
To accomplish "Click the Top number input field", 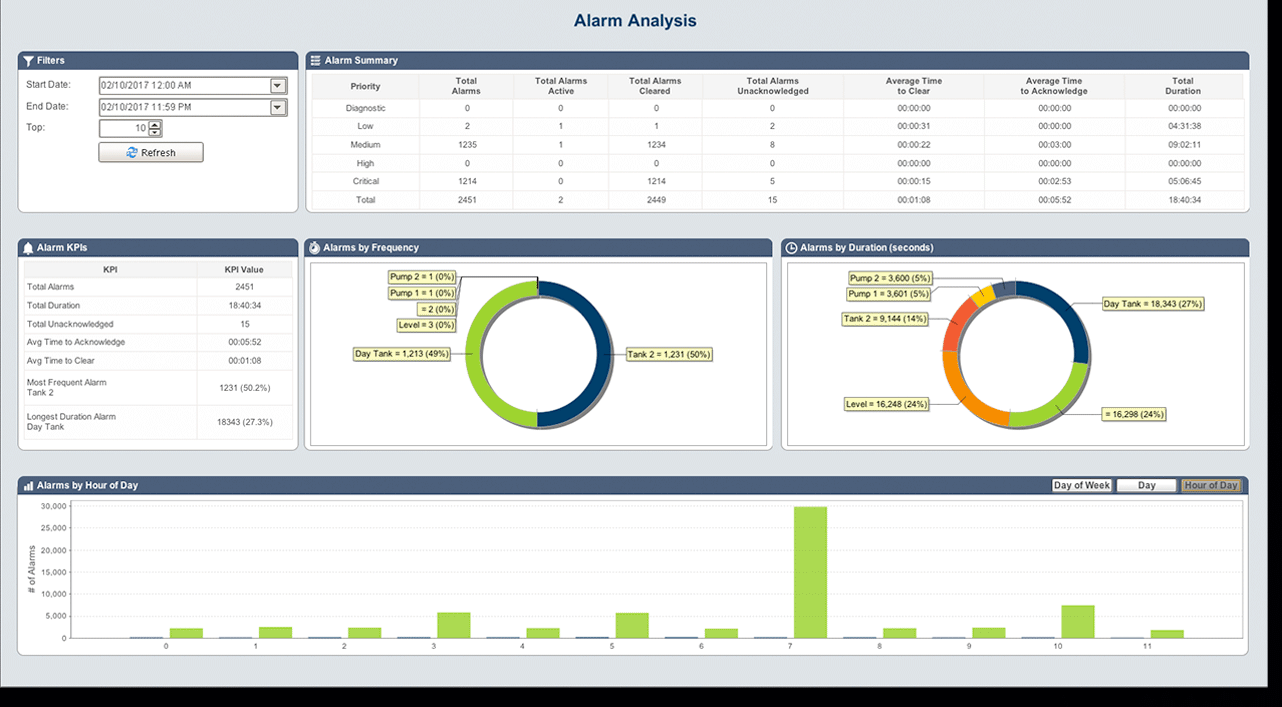I will coord(124,128).
